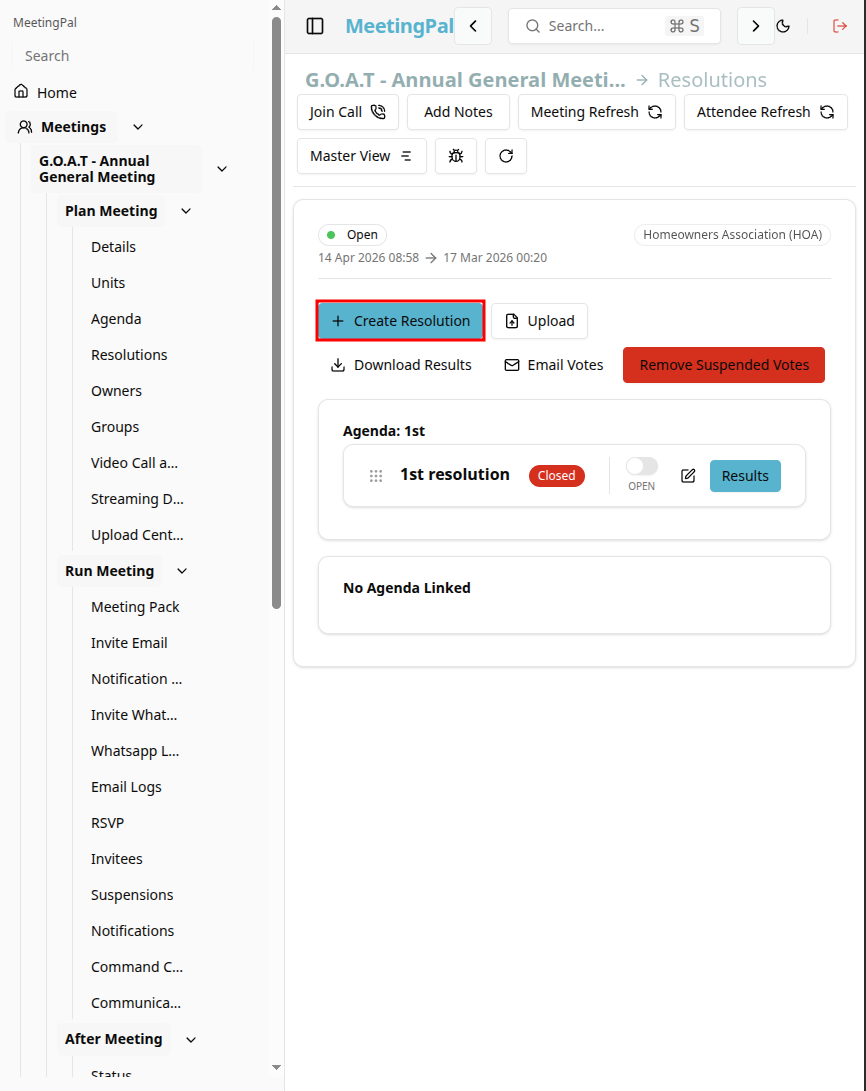Click the G.O.A.T breadcrumb title
866x1091 pixels.
click(x=465, y=80)
